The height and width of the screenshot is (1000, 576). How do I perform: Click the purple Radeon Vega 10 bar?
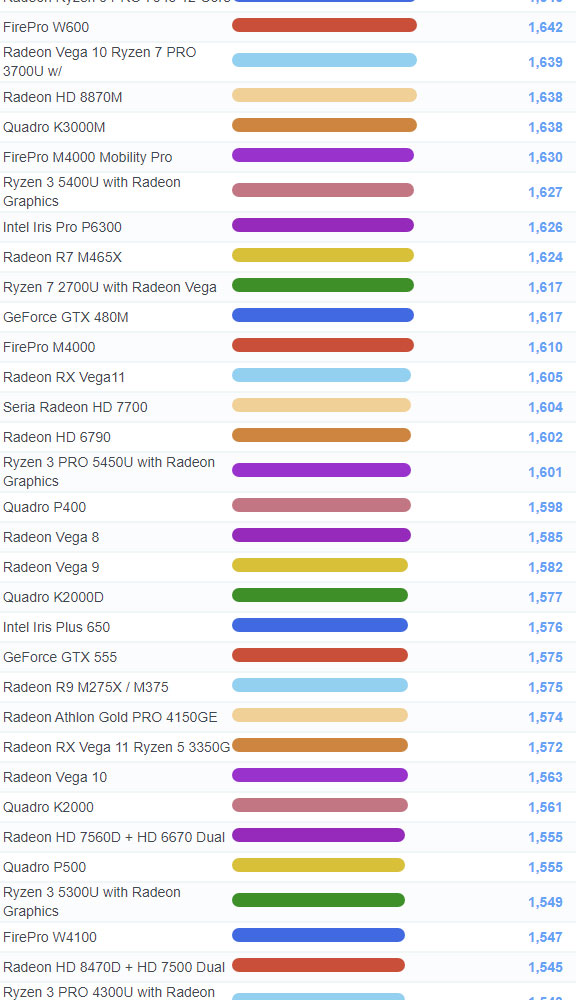[x=320, y=776]
